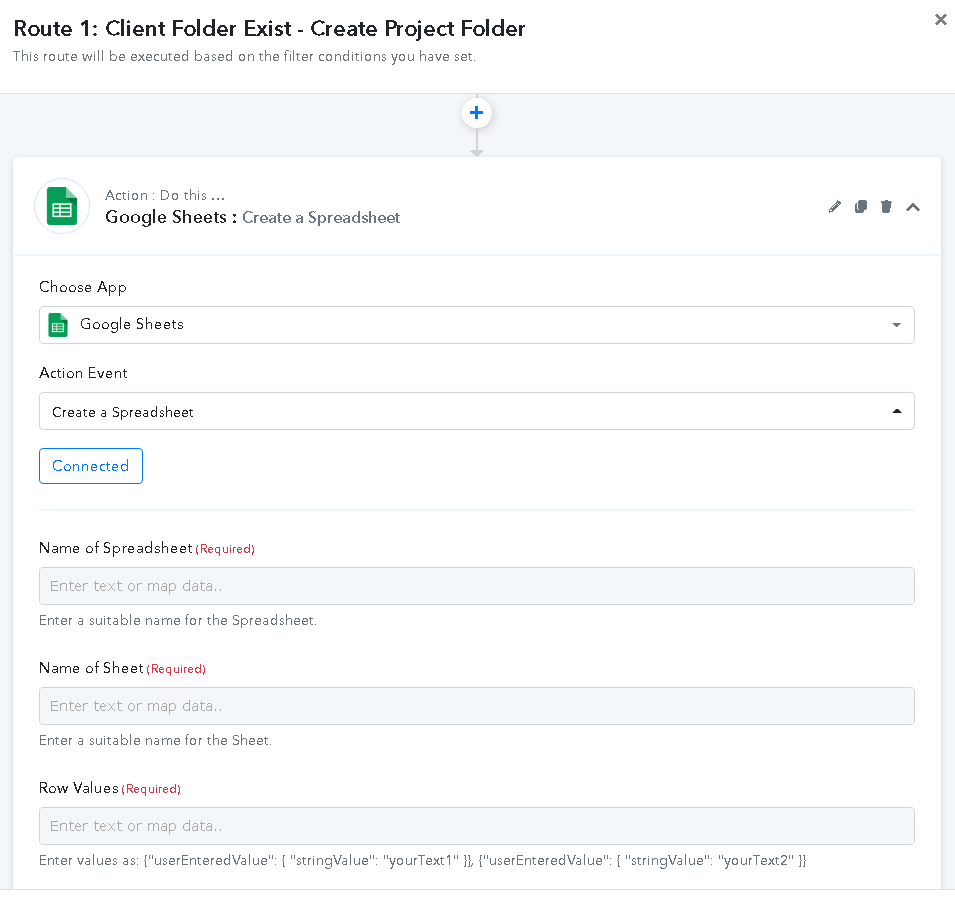The width and height of the screenshot is (955, 902).
Task: Click 'Enter a suitable name for the Sheet.' hint
Action: (155, 741)
